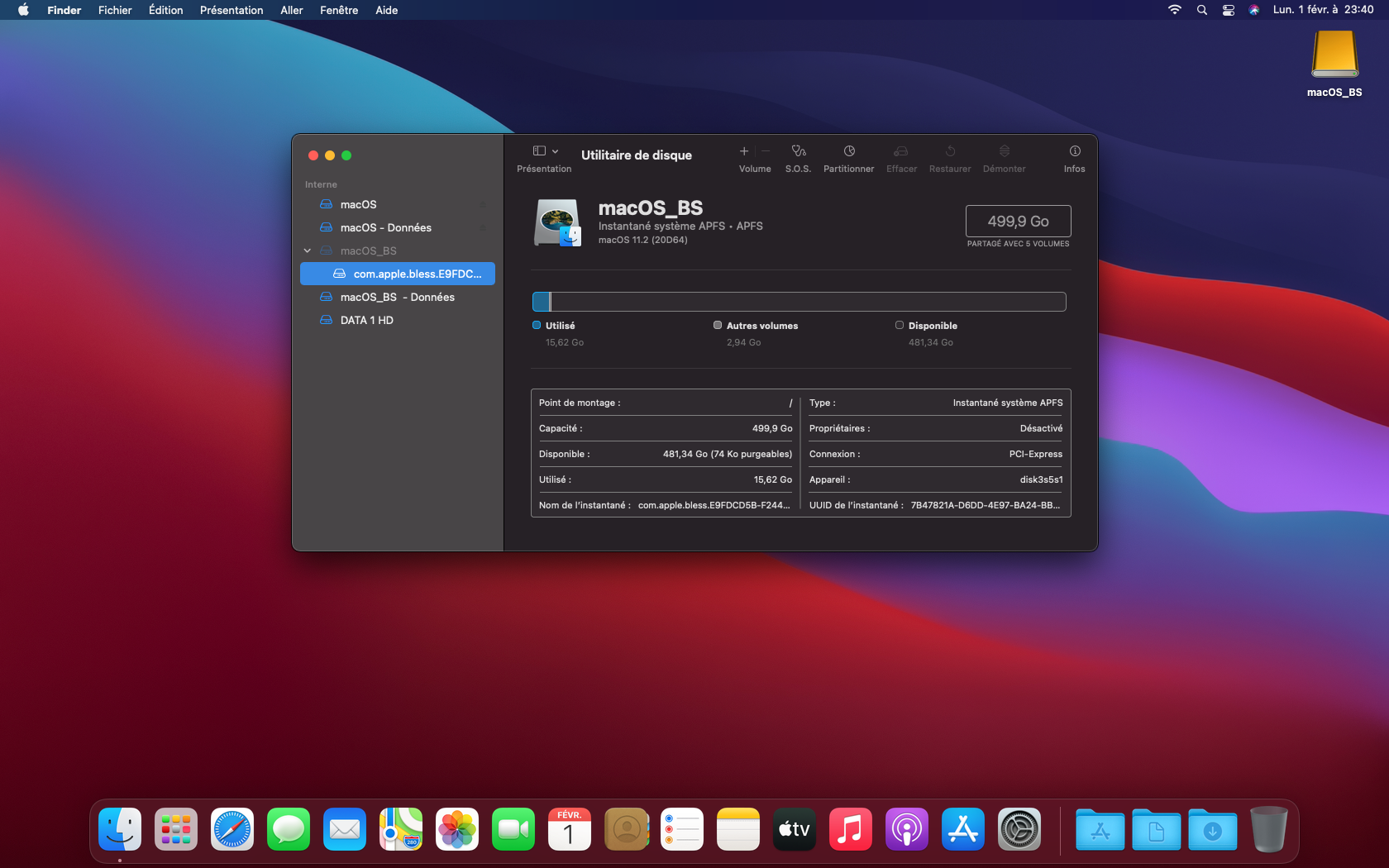Open Podcasts from the Dock
Viewport: 1389px width, 868px height.
(907, 829)
